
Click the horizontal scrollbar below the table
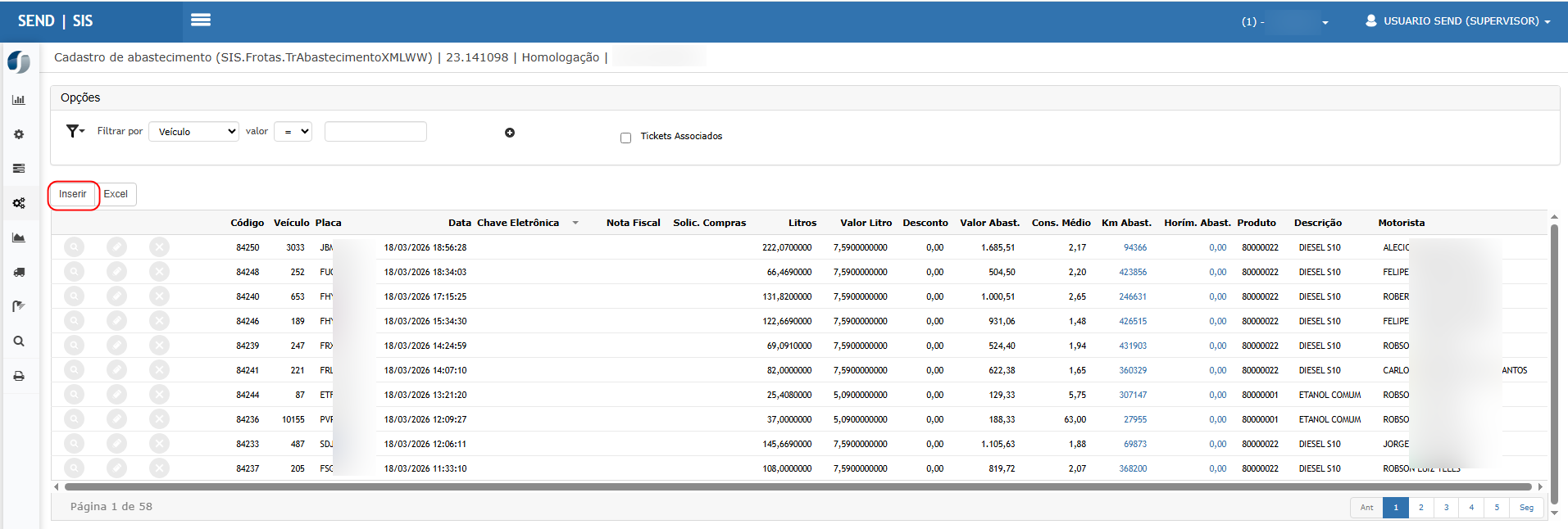pos(797,486)
